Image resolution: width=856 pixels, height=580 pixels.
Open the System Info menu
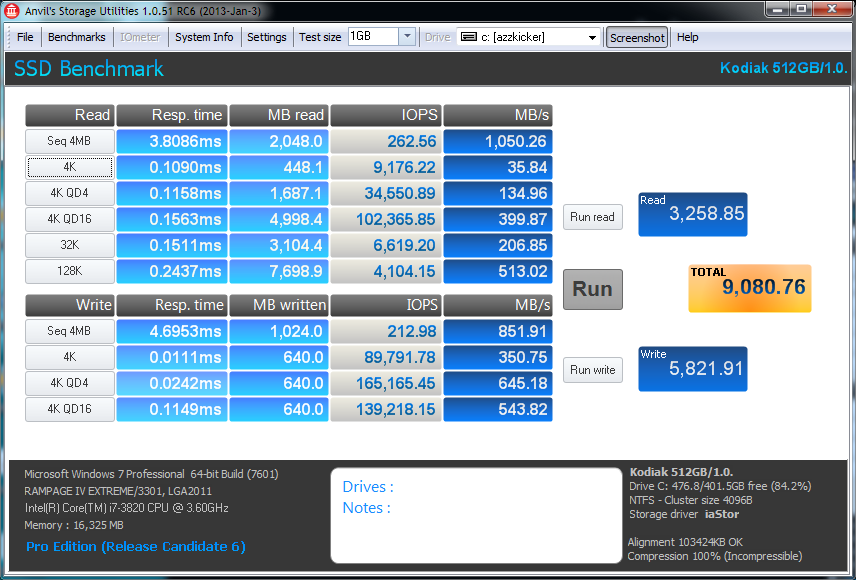(204, 37)
